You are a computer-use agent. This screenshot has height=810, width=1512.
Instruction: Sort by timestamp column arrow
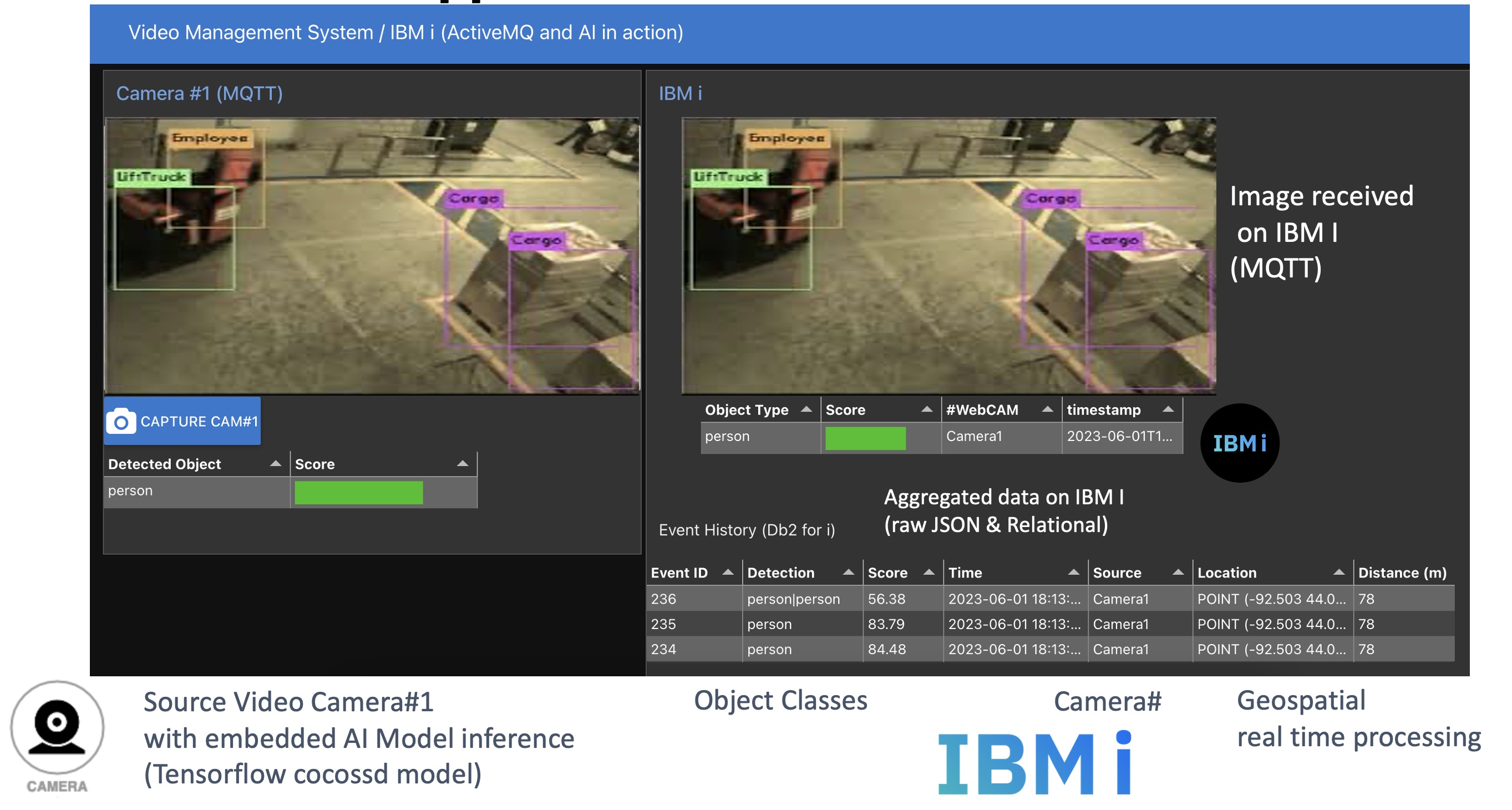pos(1168,409)
